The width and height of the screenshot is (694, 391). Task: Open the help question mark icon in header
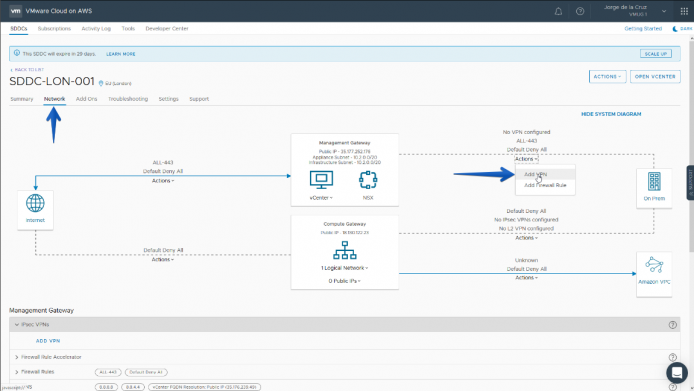point(580,12)
